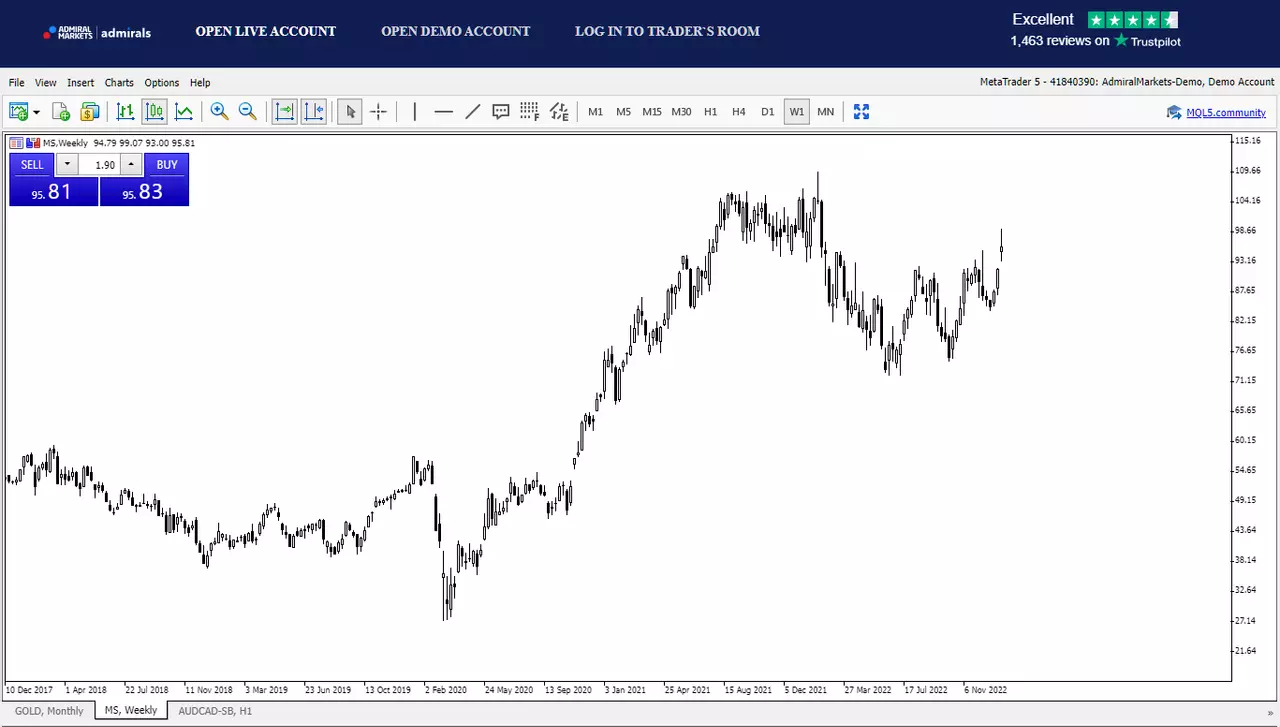Decrease trade volume with down arrow
1280x727 pixels.
67,165
